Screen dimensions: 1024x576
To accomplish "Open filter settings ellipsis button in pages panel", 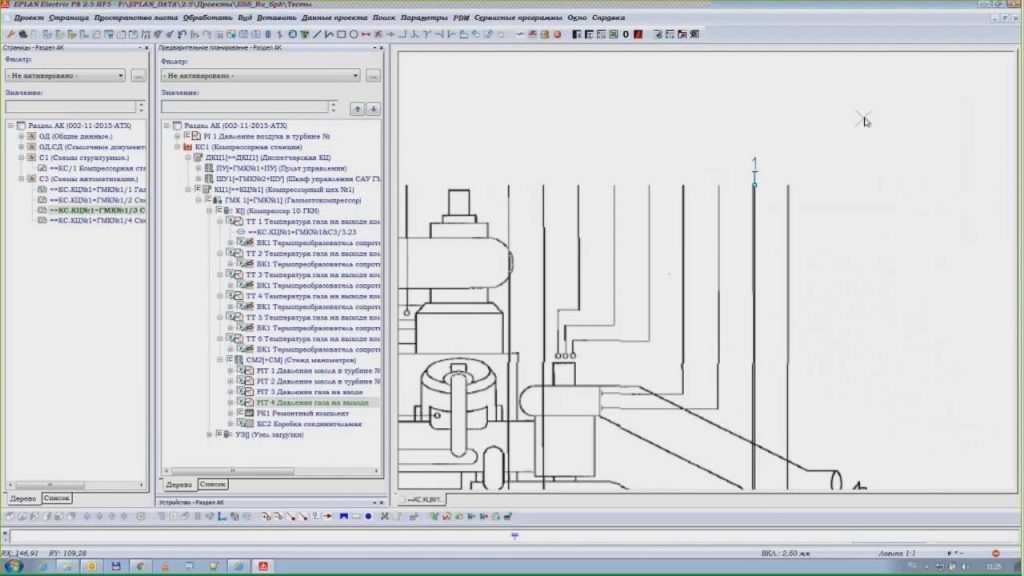I will [138, 76].
